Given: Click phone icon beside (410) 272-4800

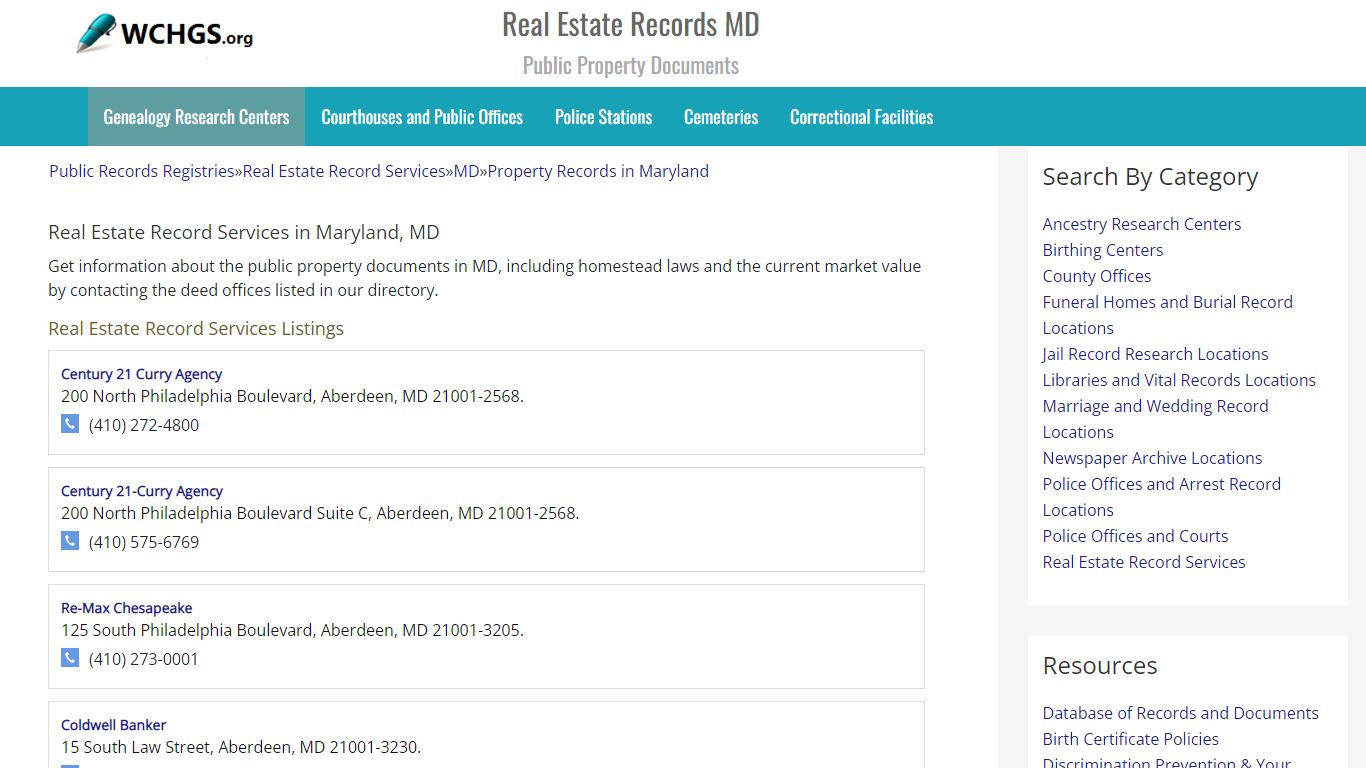Looking at the screenshot, I should tap(70, 424).
